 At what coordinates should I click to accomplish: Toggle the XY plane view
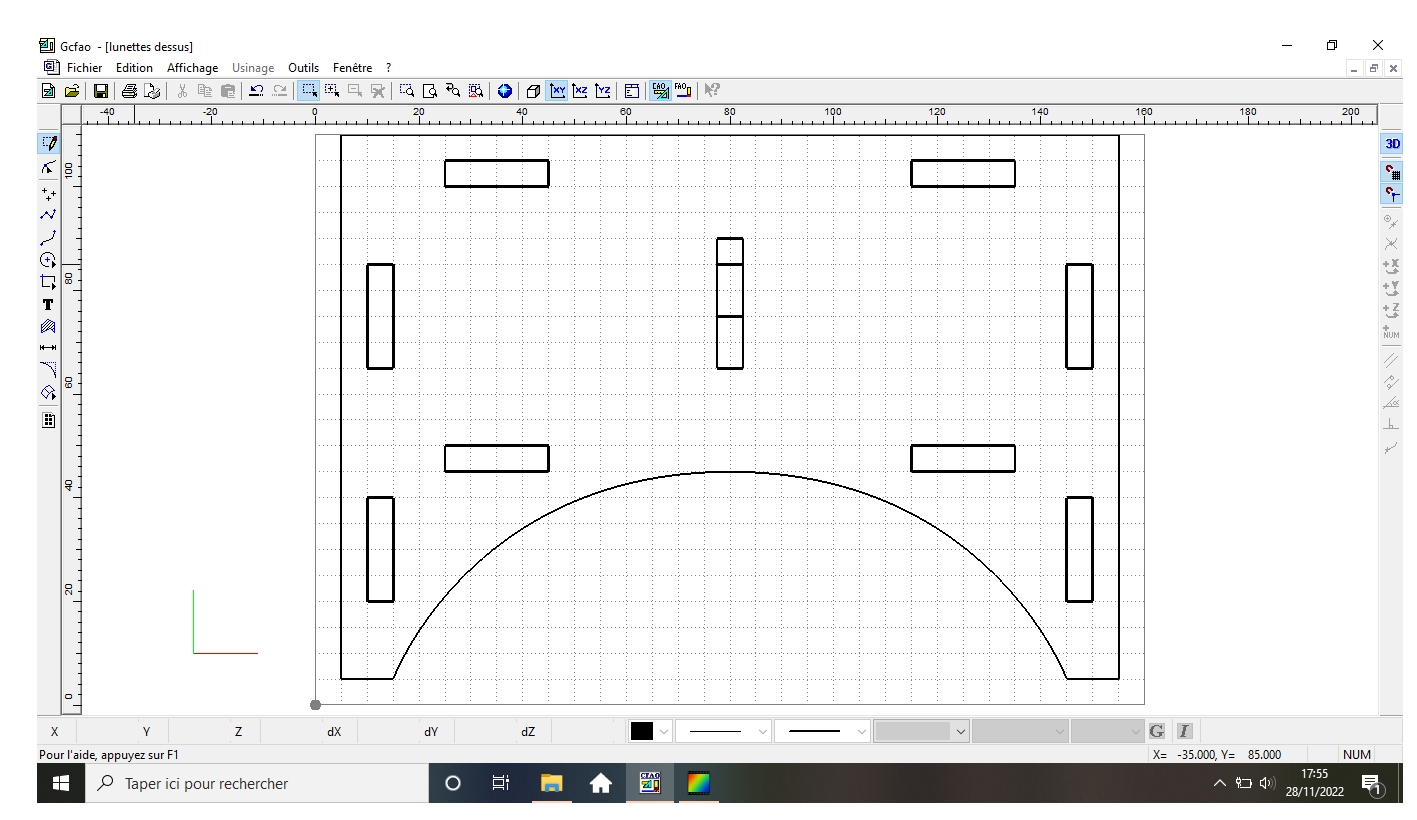[x=560, y=90]
